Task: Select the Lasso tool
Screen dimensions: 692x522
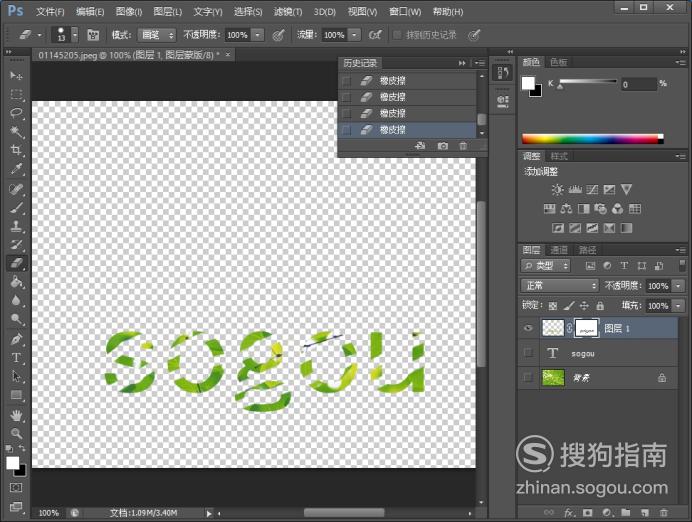Action: [x=16, y=113]
